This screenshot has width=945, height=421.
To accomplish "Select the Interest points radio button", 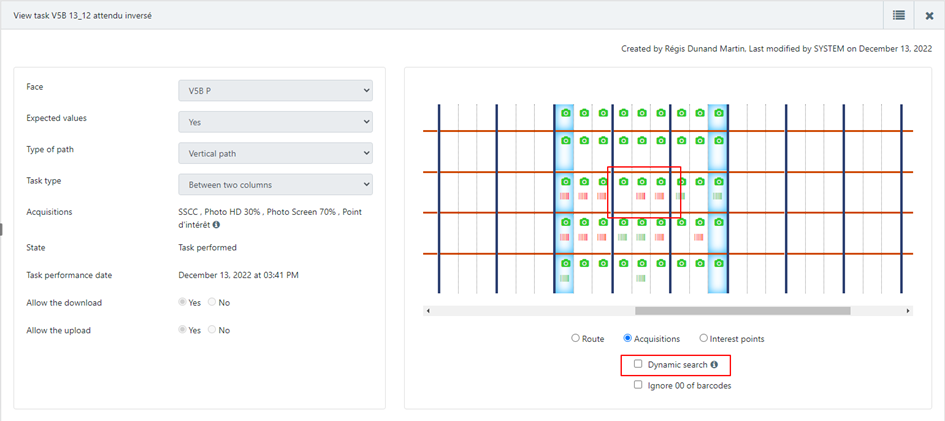I will click(x=703, y=338).
